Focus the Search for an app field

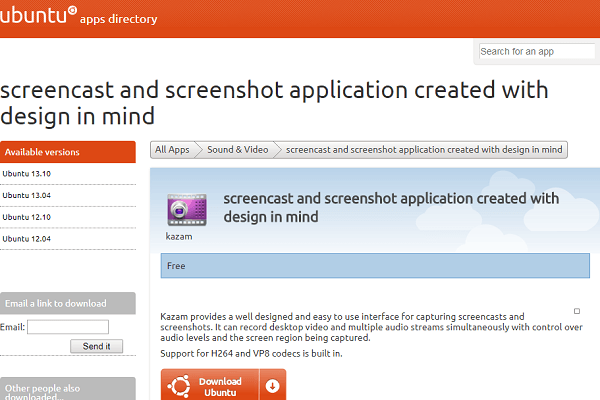(536, 51)
